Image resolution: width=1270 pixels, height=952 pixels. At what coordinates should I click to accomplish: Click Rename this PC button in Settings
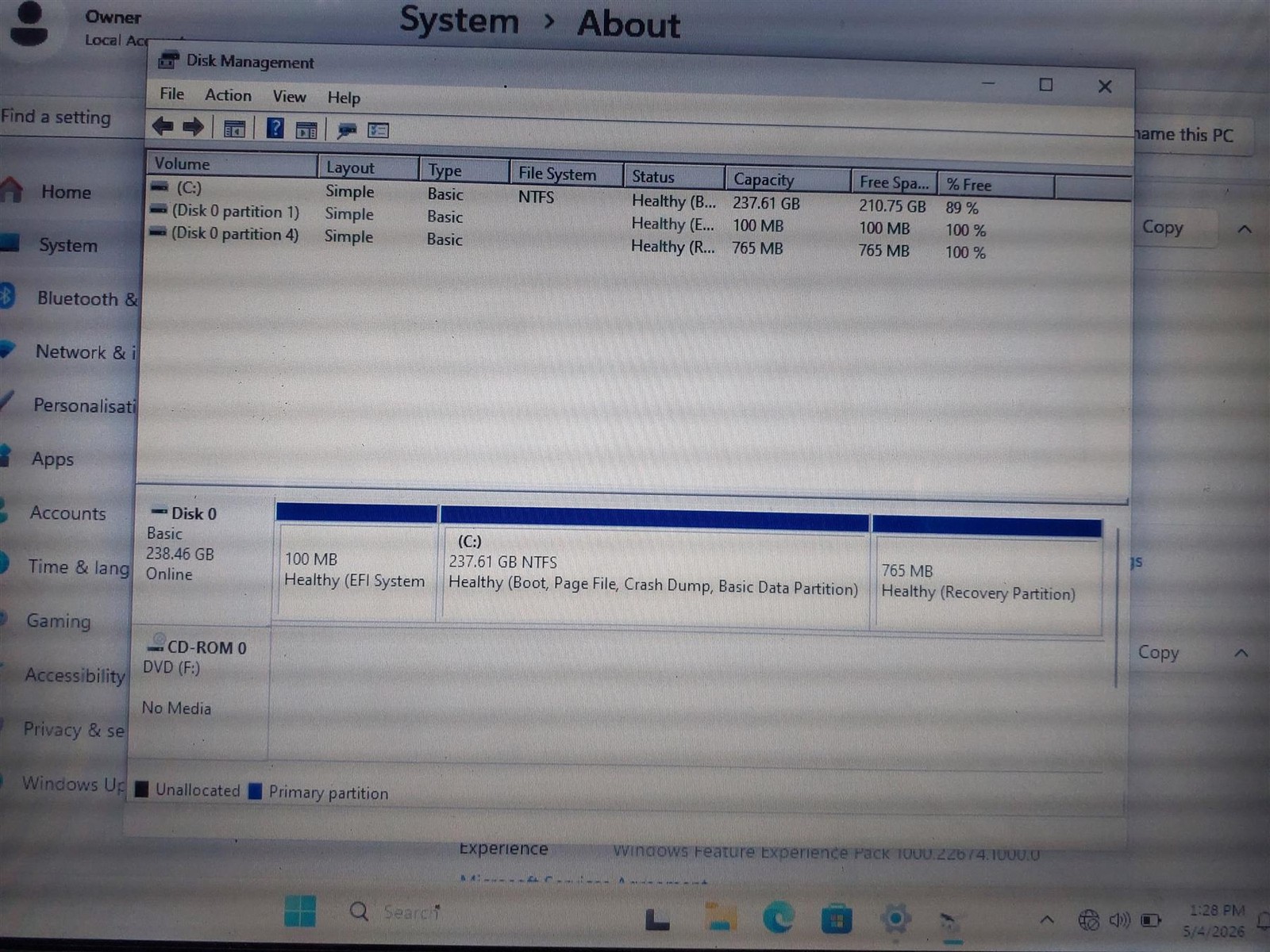[x=1195, y=136]
